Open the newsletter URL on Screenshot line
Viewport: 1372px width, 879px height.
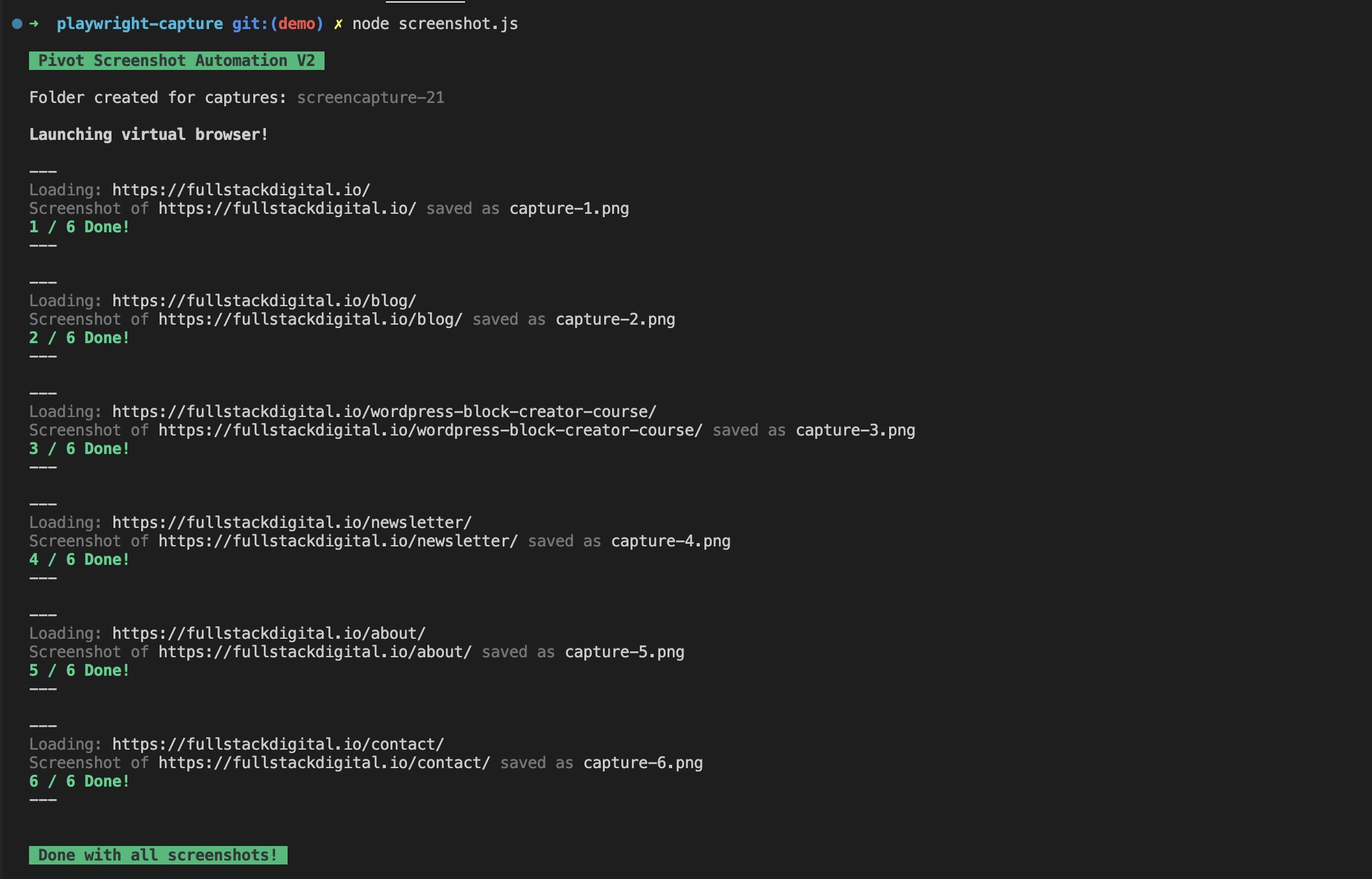point(338,541)
